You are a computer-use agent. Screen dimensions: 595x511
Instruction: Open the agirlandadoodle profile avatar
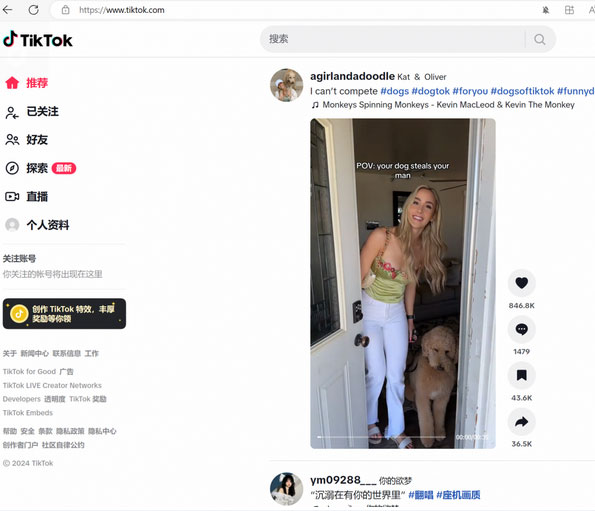(x=286, y=85)
